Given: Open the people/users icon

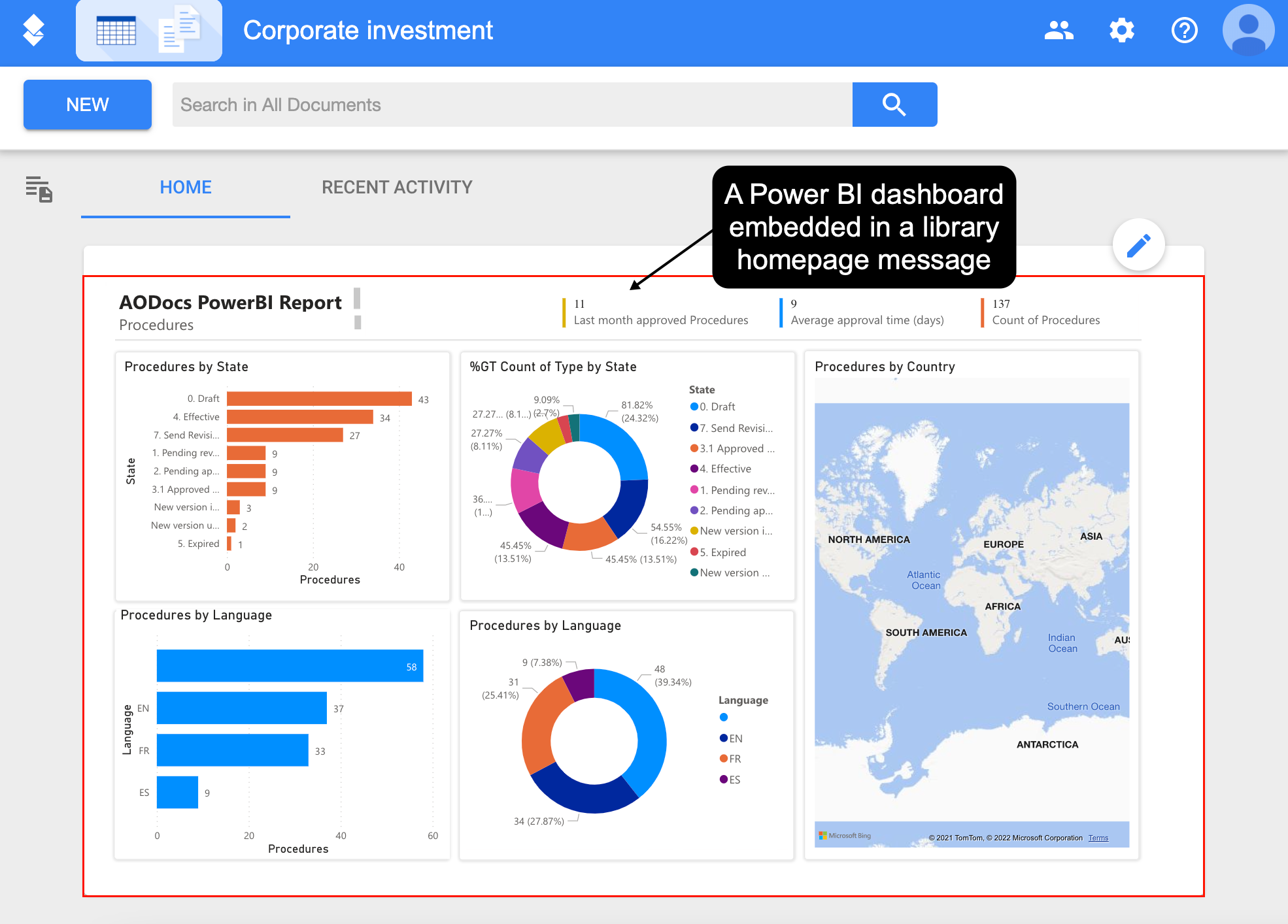Looking at the screenshot, I should pyautogui.click(x=1059, y=30).
